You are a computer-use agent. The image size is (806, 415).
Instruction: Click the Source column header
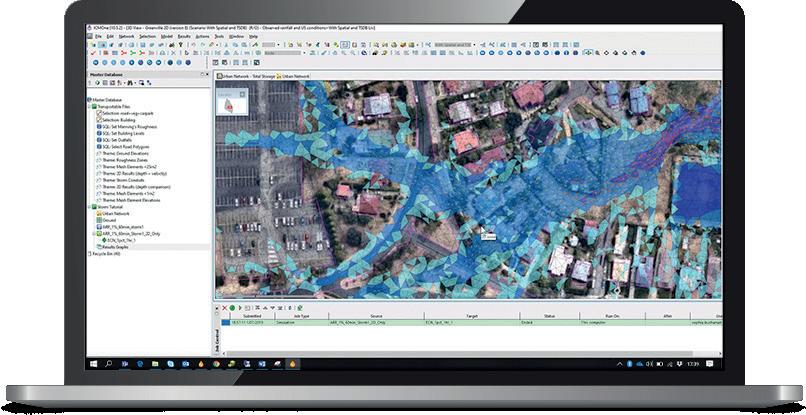click(x=376, y=316)
